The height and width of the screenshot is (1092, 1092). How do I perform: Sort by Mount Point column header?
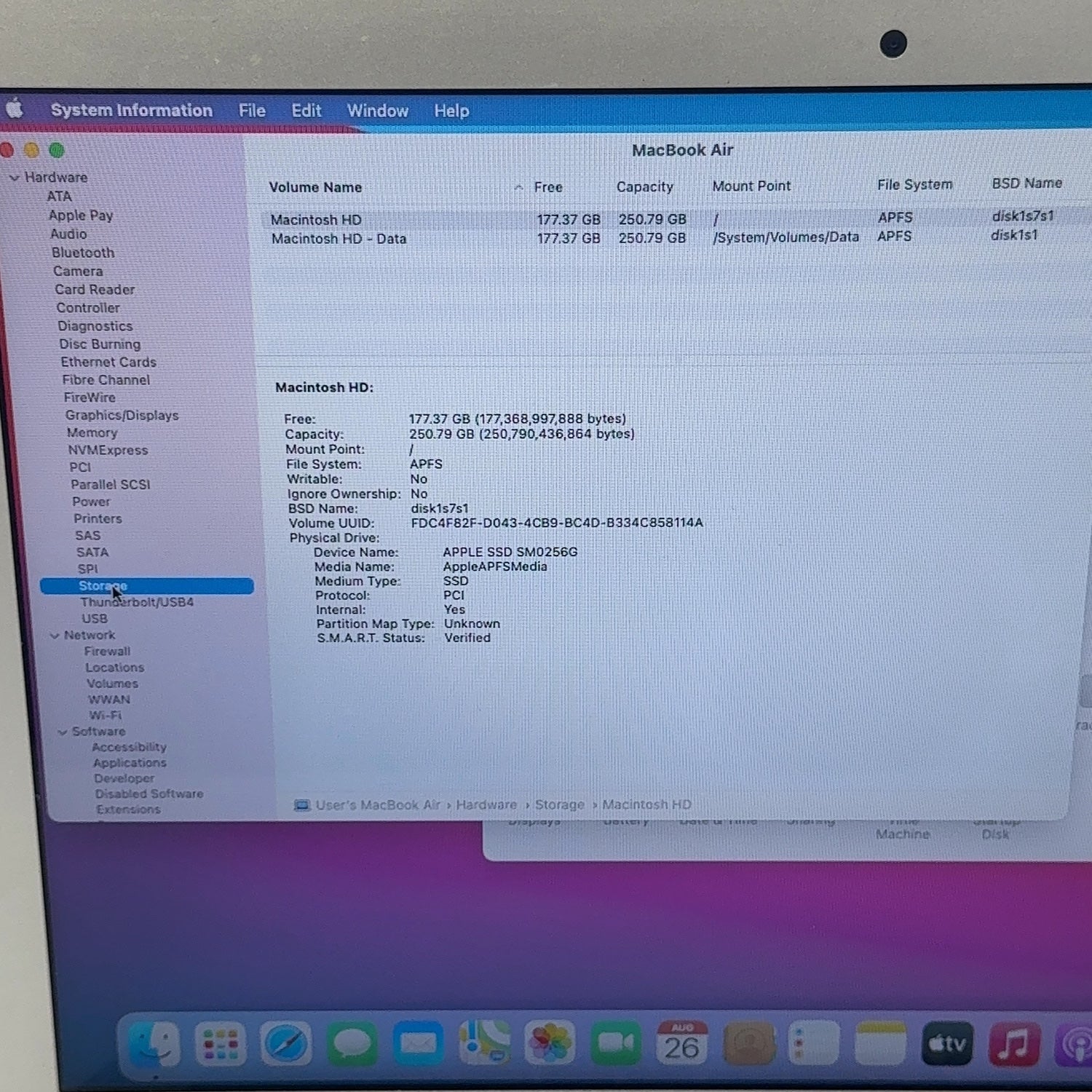(751, 186)
